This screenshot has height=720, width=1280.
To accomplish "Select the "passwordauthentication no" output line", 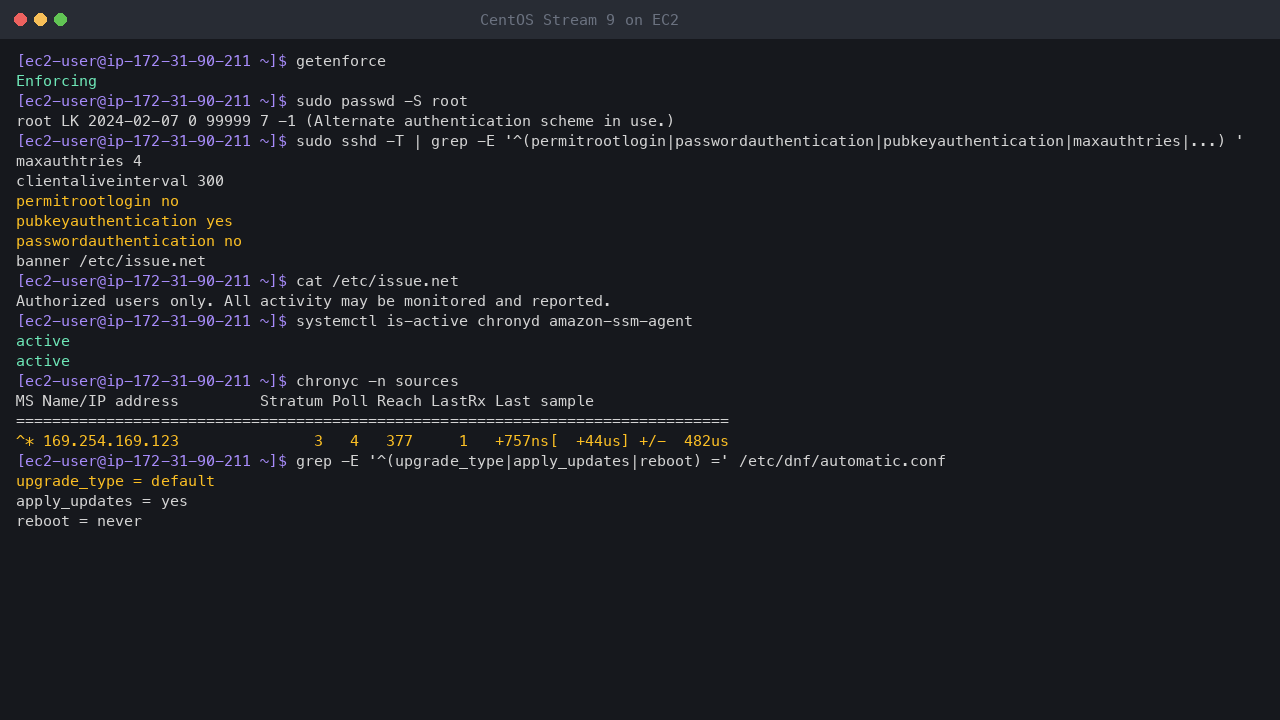I will click(x=129, y=241).
